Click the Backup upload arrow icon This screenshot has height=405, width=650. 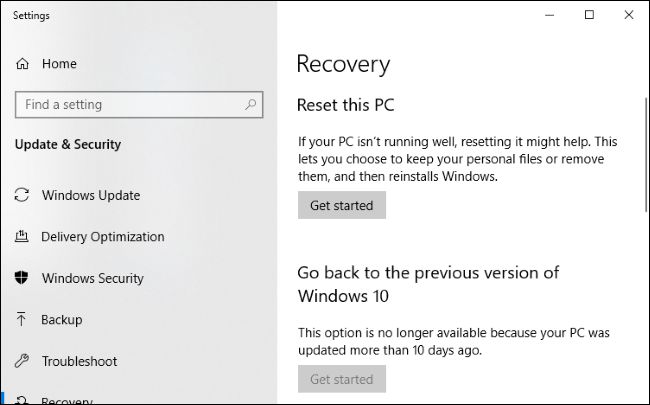[x=22, y=320]
